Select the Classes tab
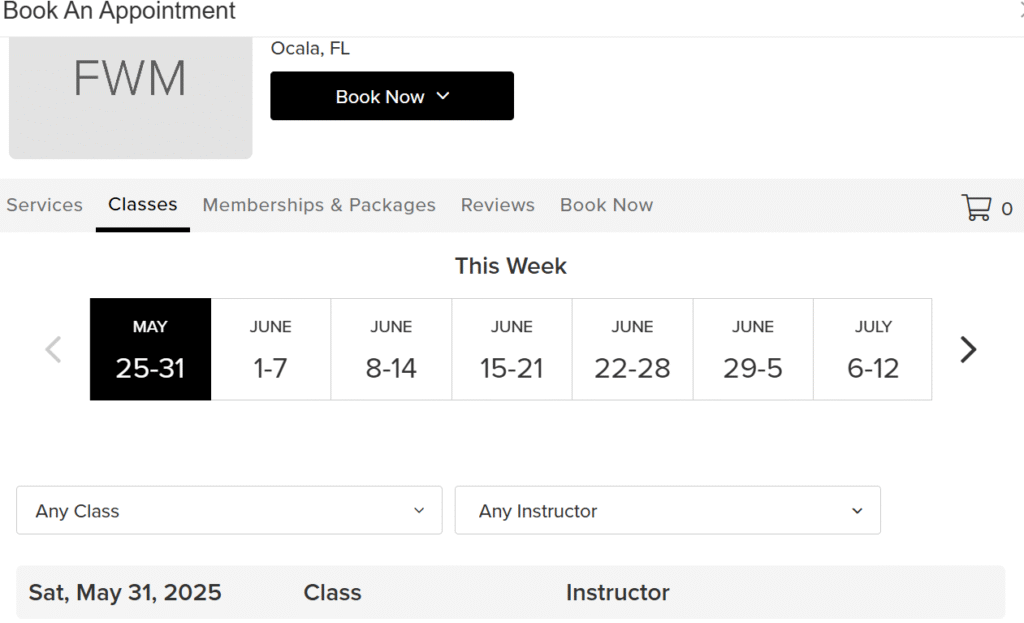Screen dimensions: 1024x623 point(142,204)
